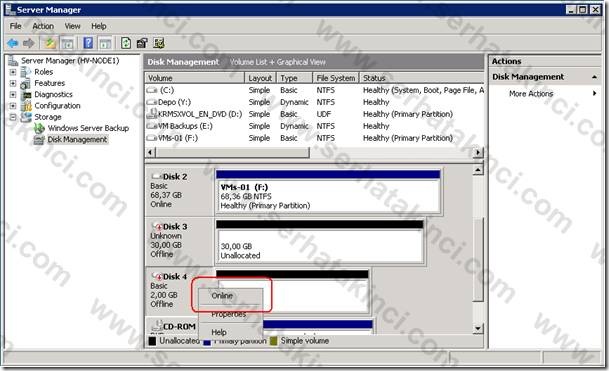This screenshot has height=371, width=609.
Task: Click the Forward arrow toolbar icon
Action: (29, 43)
